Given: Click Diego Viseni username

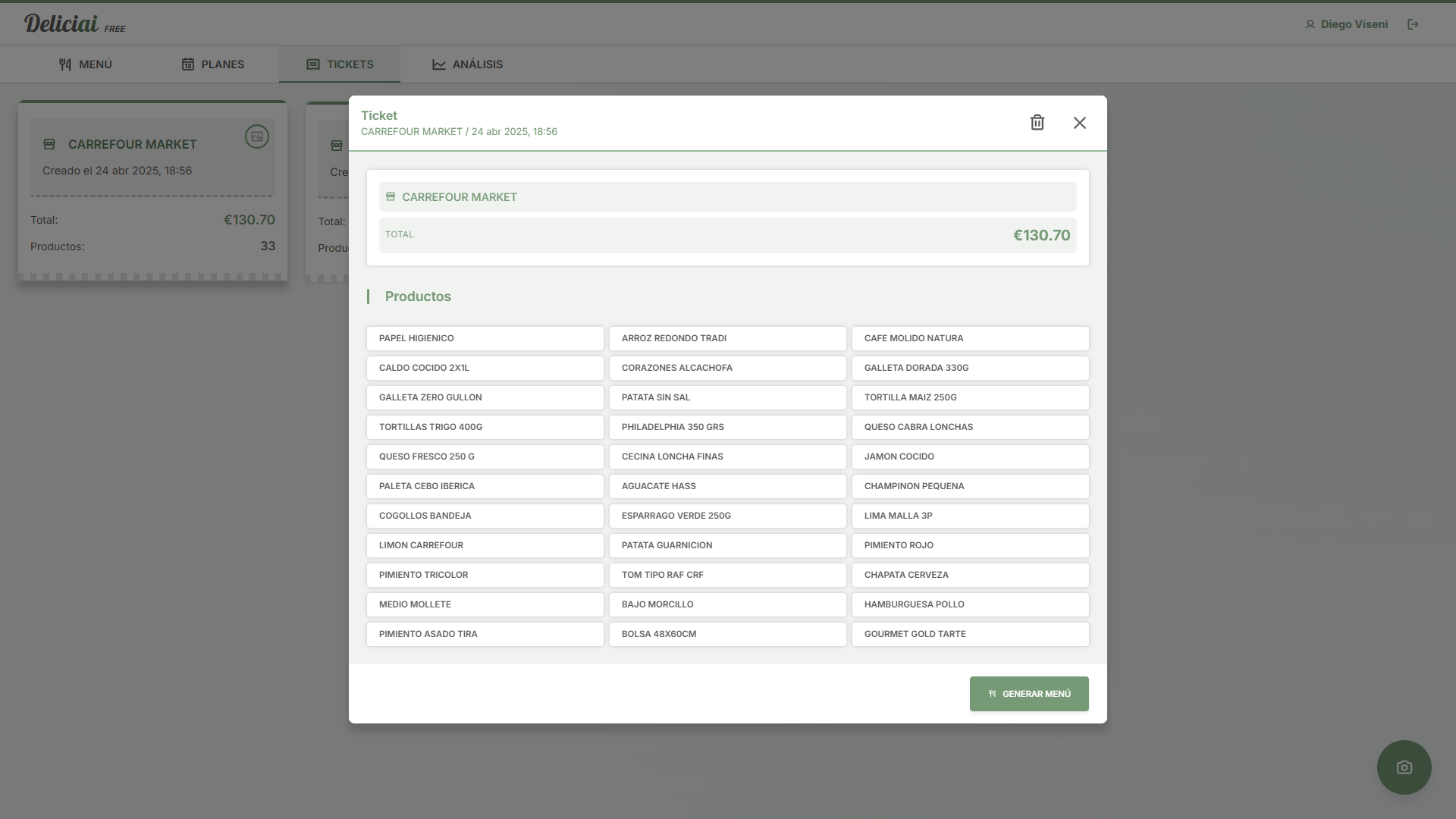Looking at the screenshot, I should [x=1354, y=24].
